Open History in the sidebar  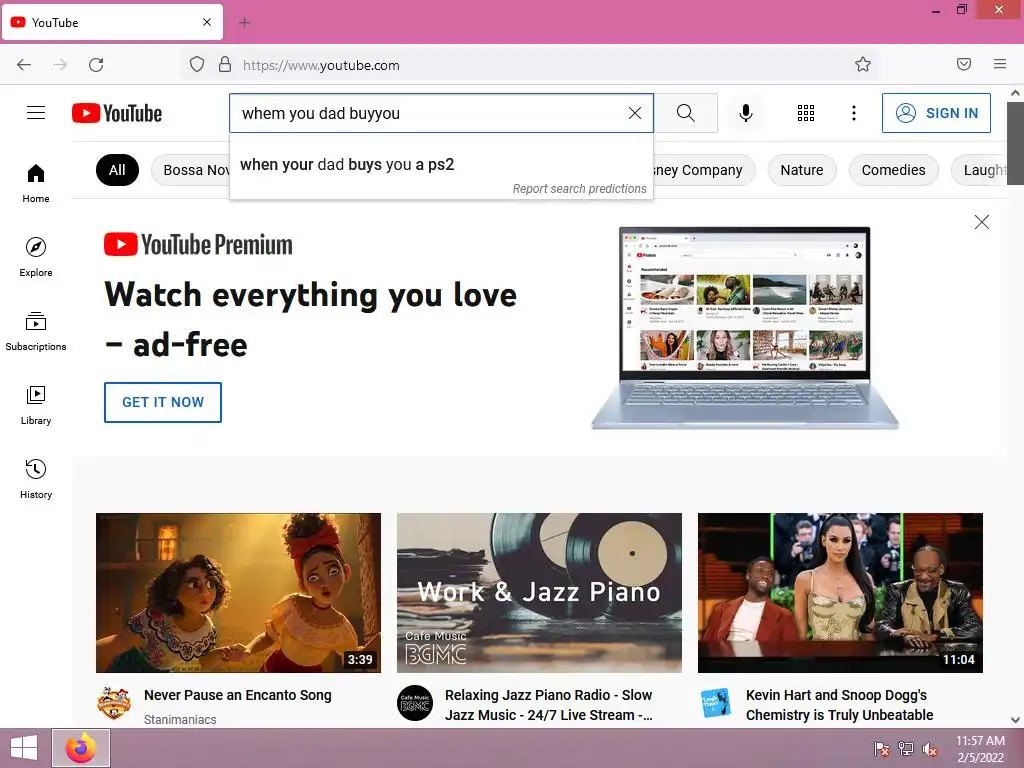pos(36,479)
